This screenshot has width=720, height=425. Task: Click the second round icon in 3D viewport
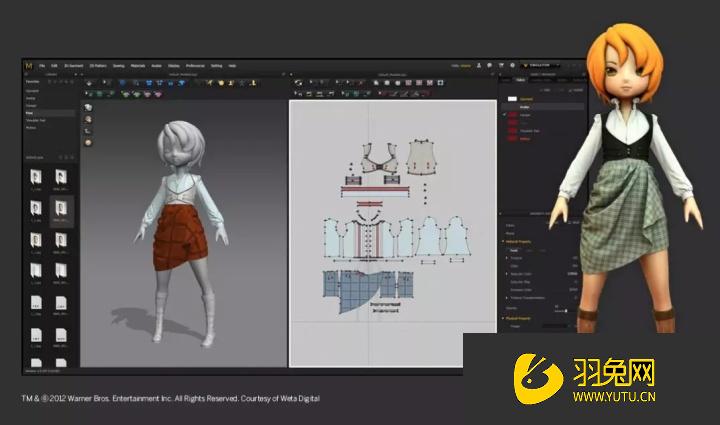coord(88,119)
